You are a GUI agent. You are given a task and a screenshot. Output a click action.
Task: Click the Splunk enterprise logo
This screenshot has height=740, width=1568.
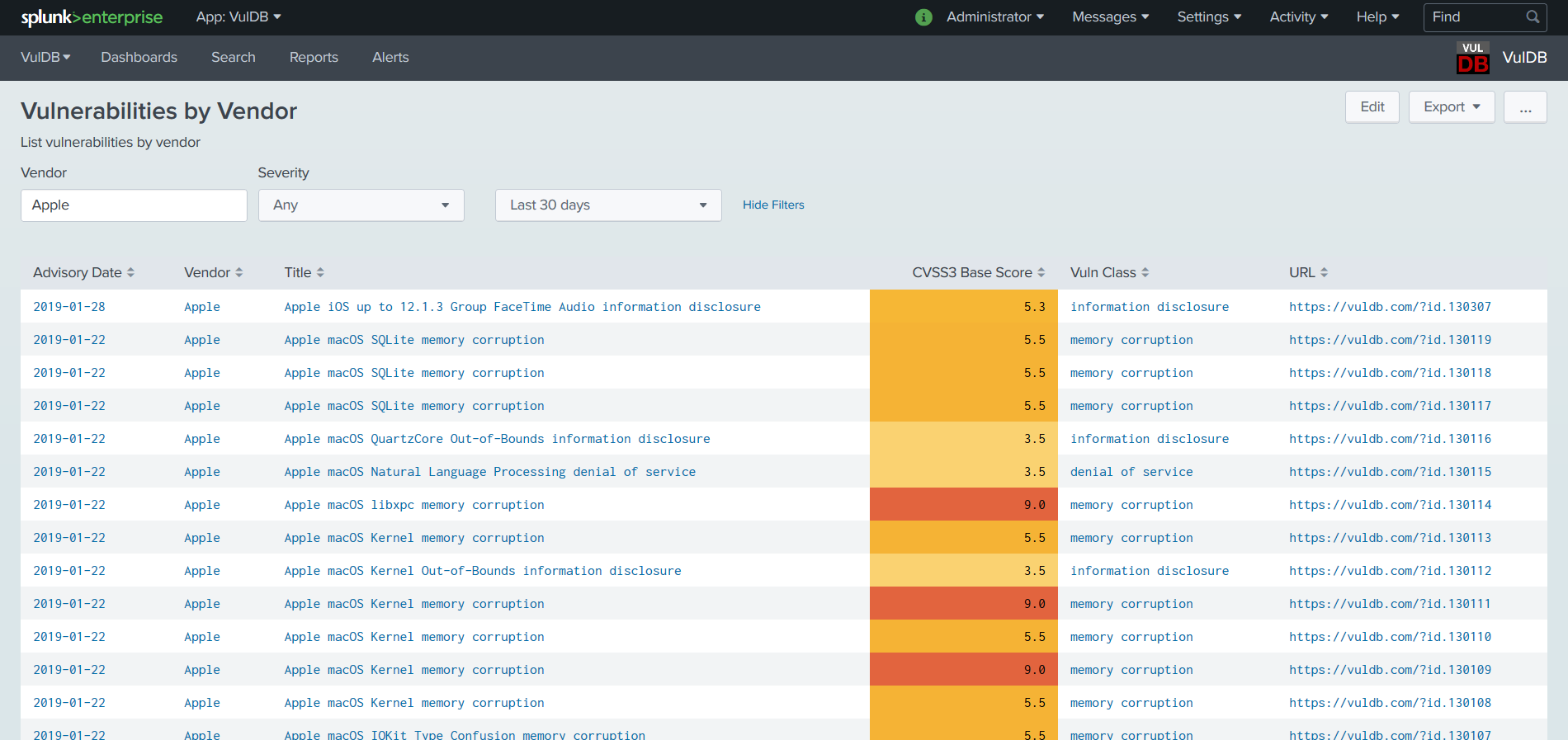pos(92,17)
